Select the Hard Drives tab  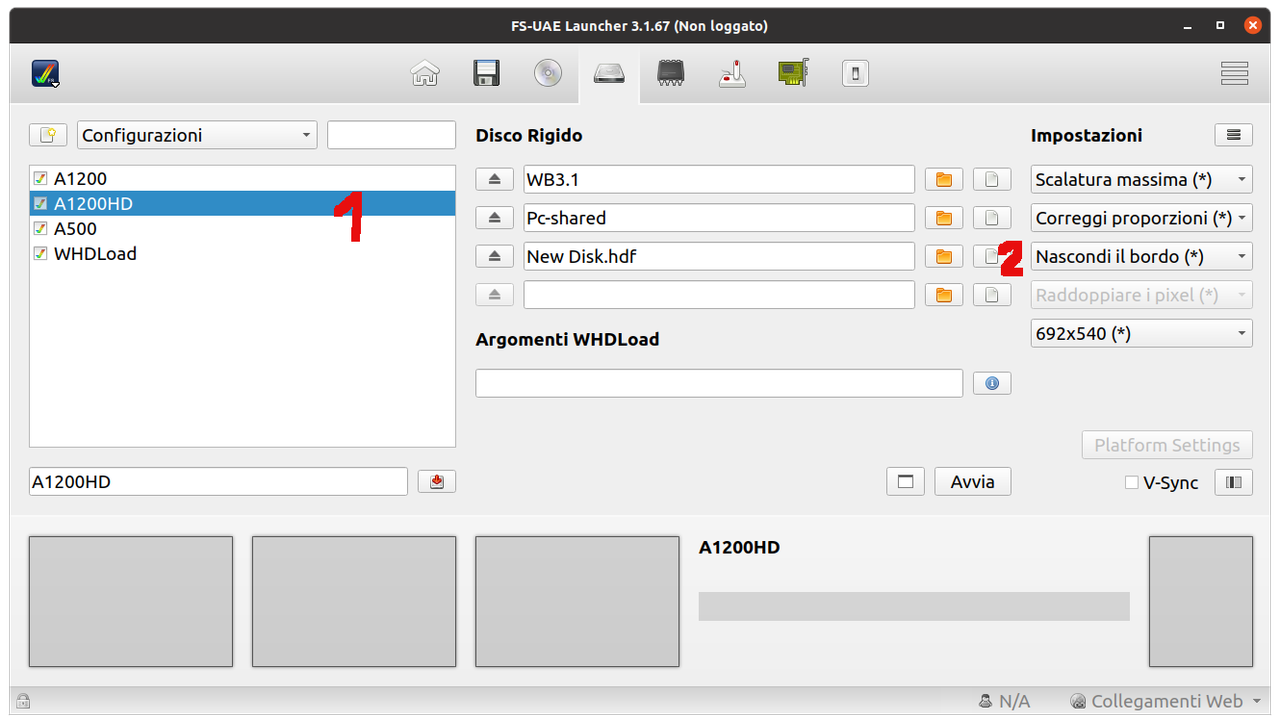(609, 73)
